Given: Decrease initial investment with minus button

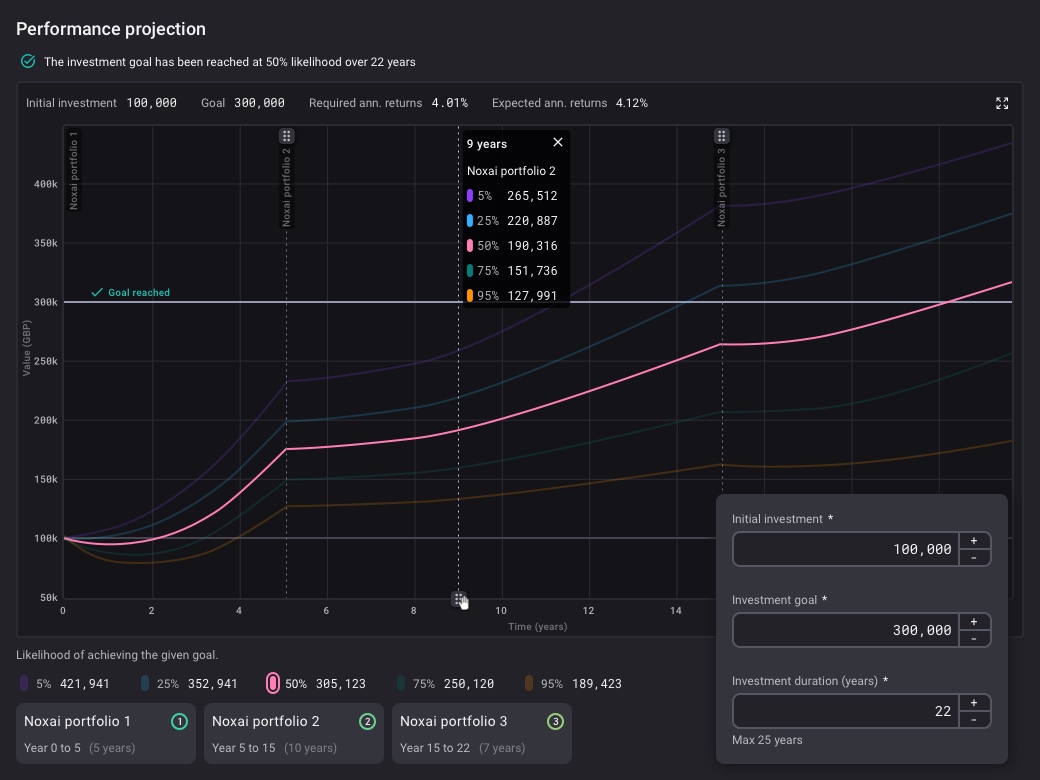Looking at the screenshot, I should [x=974, y=557].
